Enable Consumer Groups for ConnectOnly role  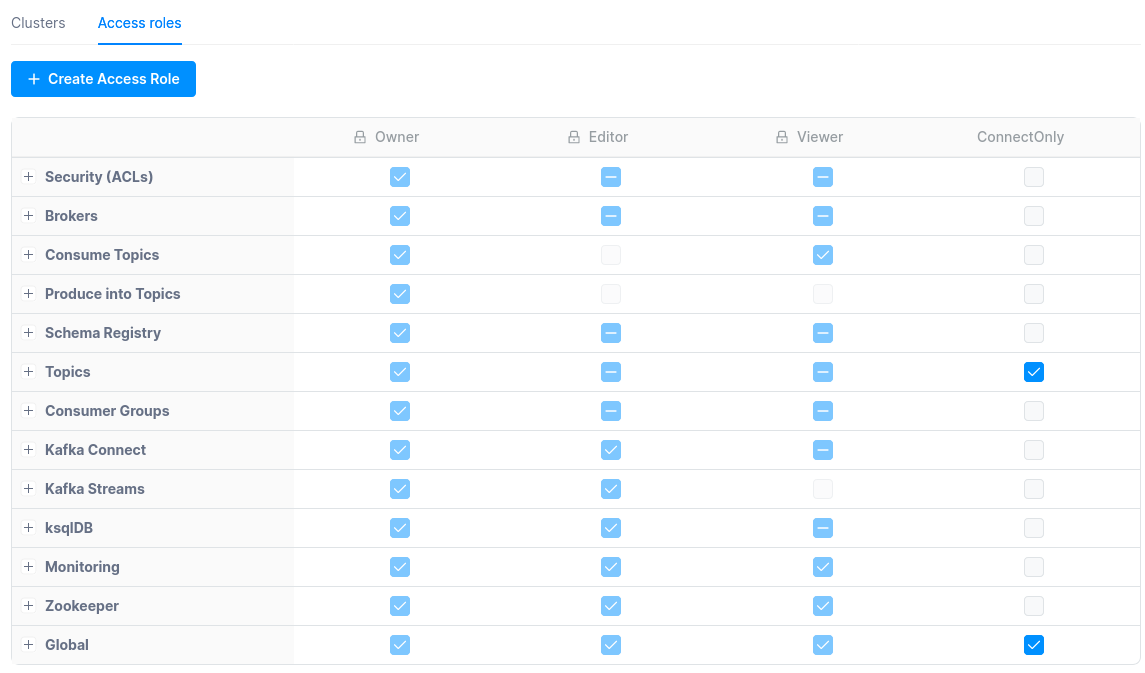tap(1034, 412)
